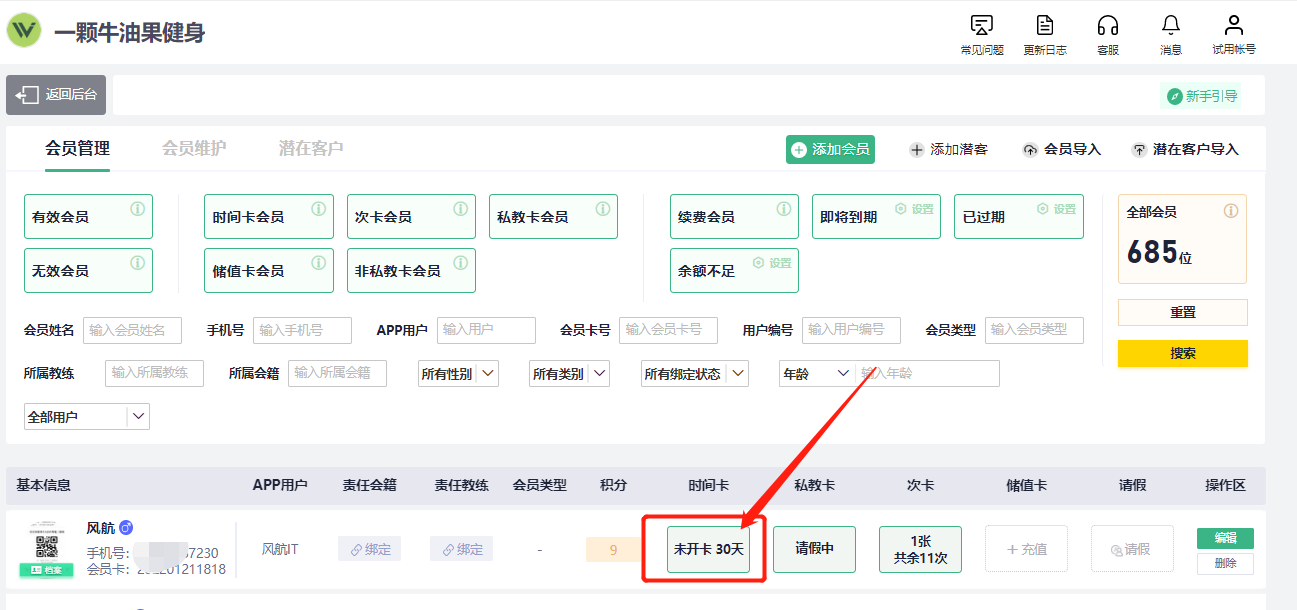Click the 新手引导 guide button
Screen dimensions: 1297x610
click(1201, 96)
